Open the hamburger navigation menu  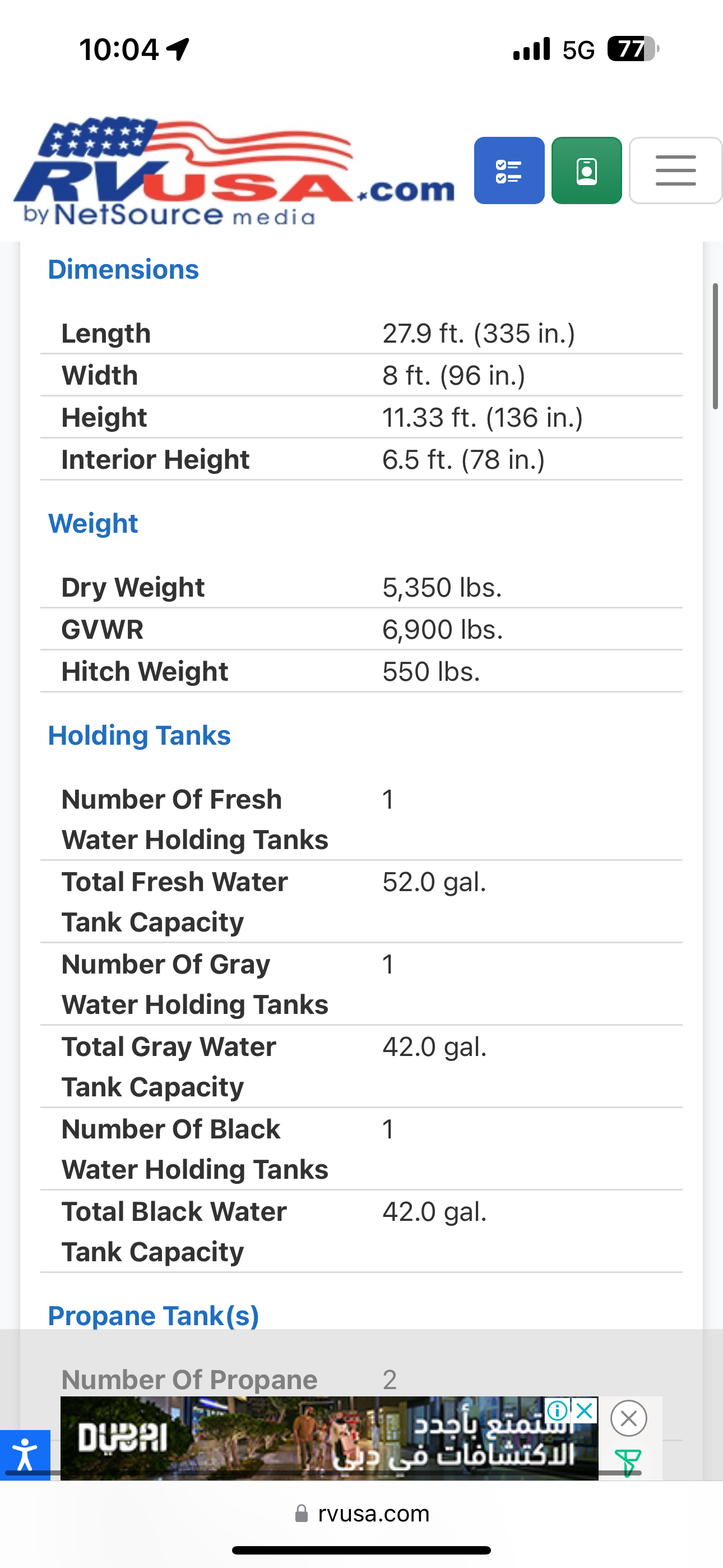click(675, 170)
